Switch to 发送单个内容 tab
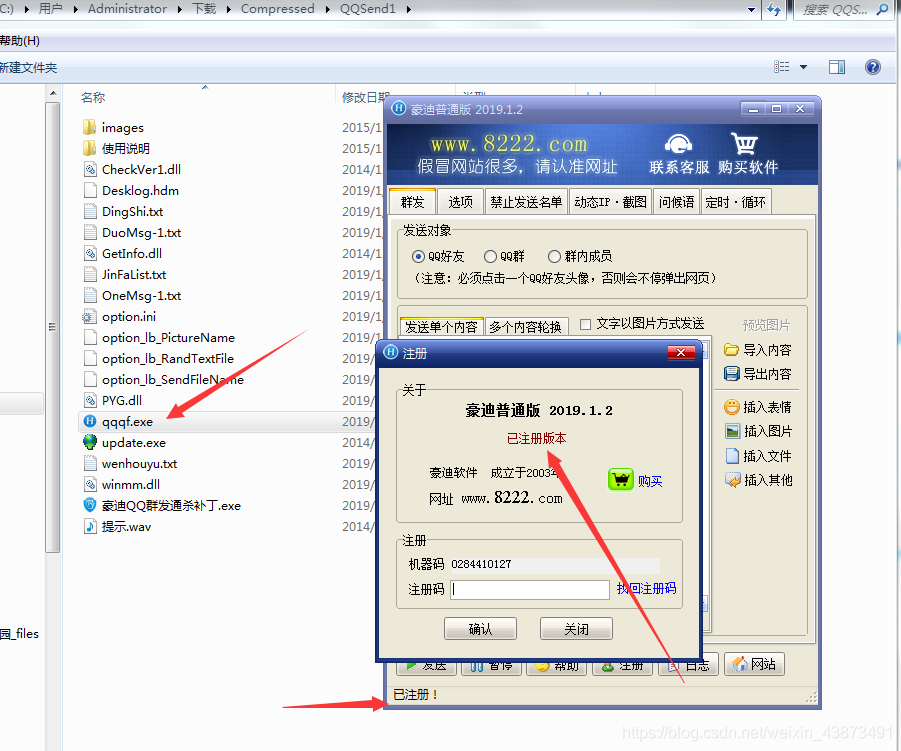This screenshot has height=751, width=901. (x=441, y=326)
